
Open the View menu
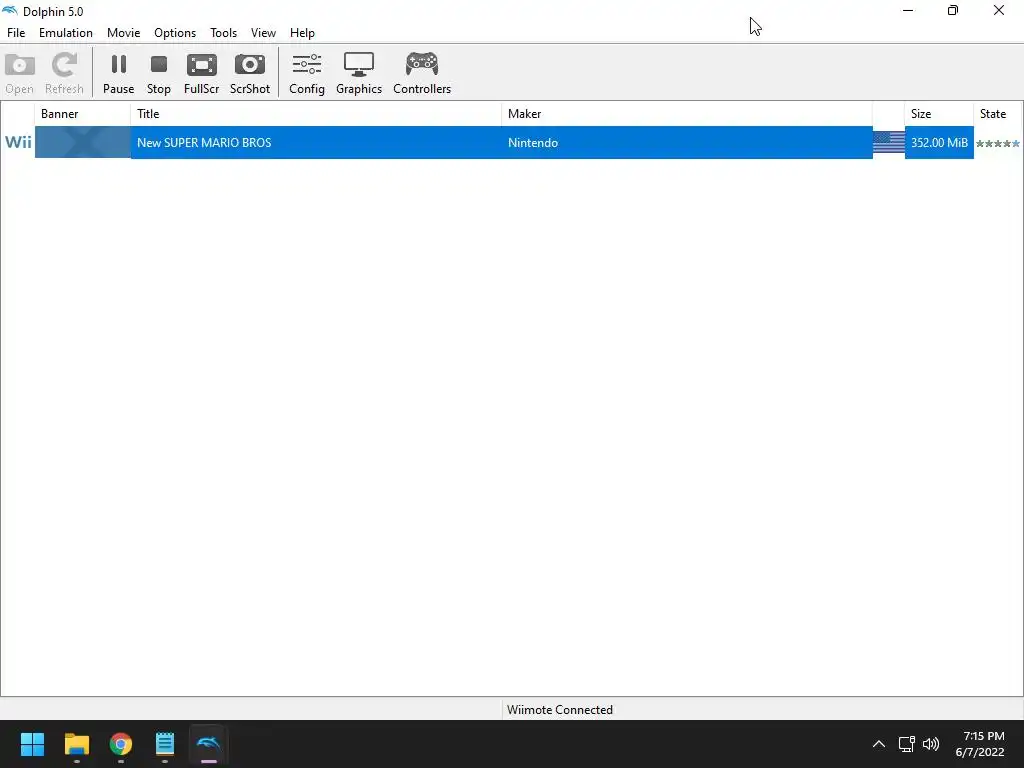tap(263, 33)
